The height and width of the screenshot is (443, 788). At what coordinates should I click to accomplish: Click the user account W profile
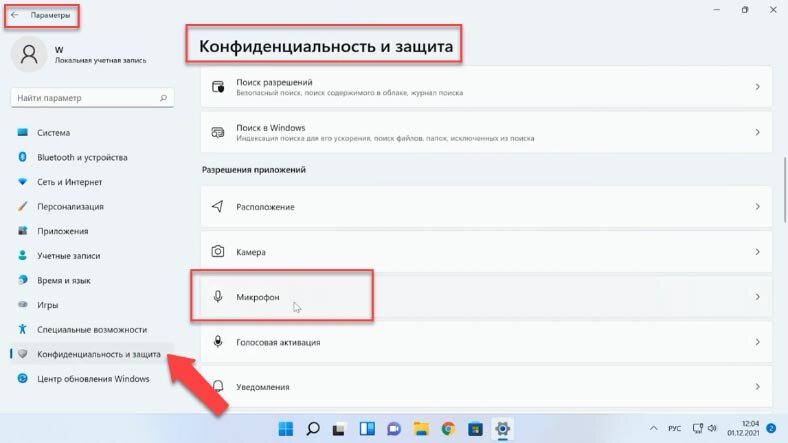[79, 54]
